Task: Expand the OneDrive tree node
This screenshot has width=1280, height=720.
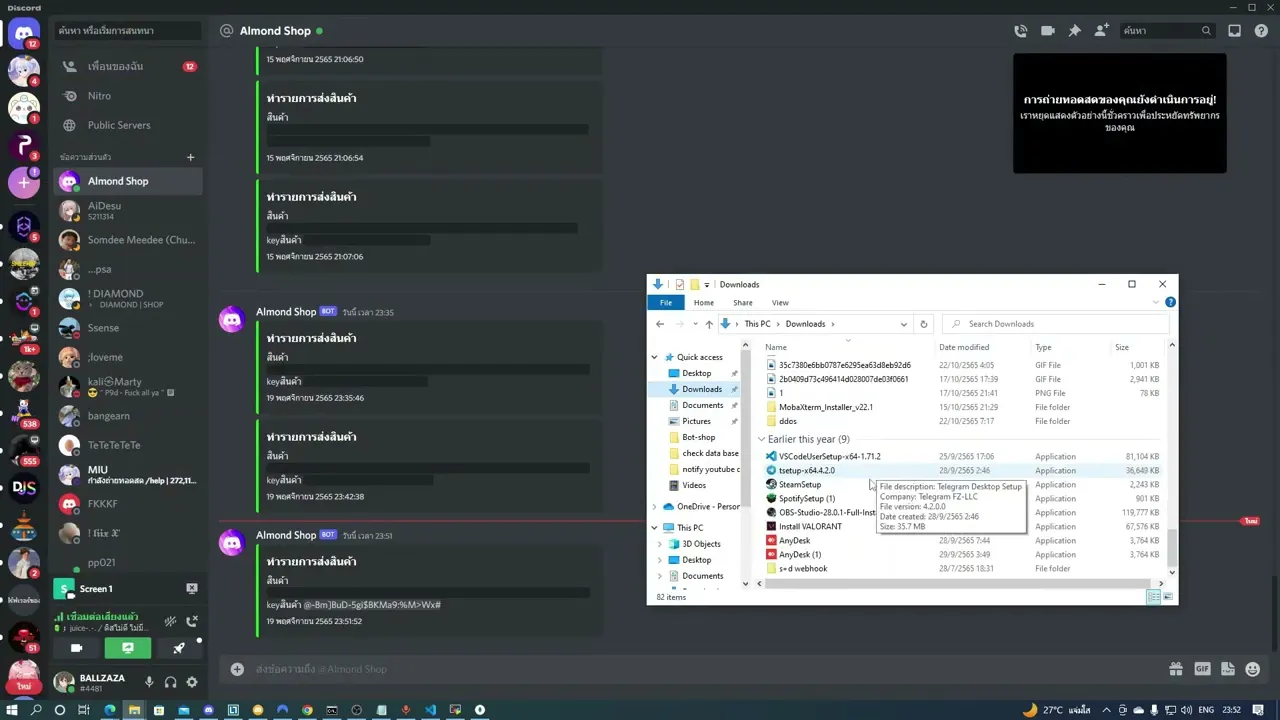Action: click(655, 506)
